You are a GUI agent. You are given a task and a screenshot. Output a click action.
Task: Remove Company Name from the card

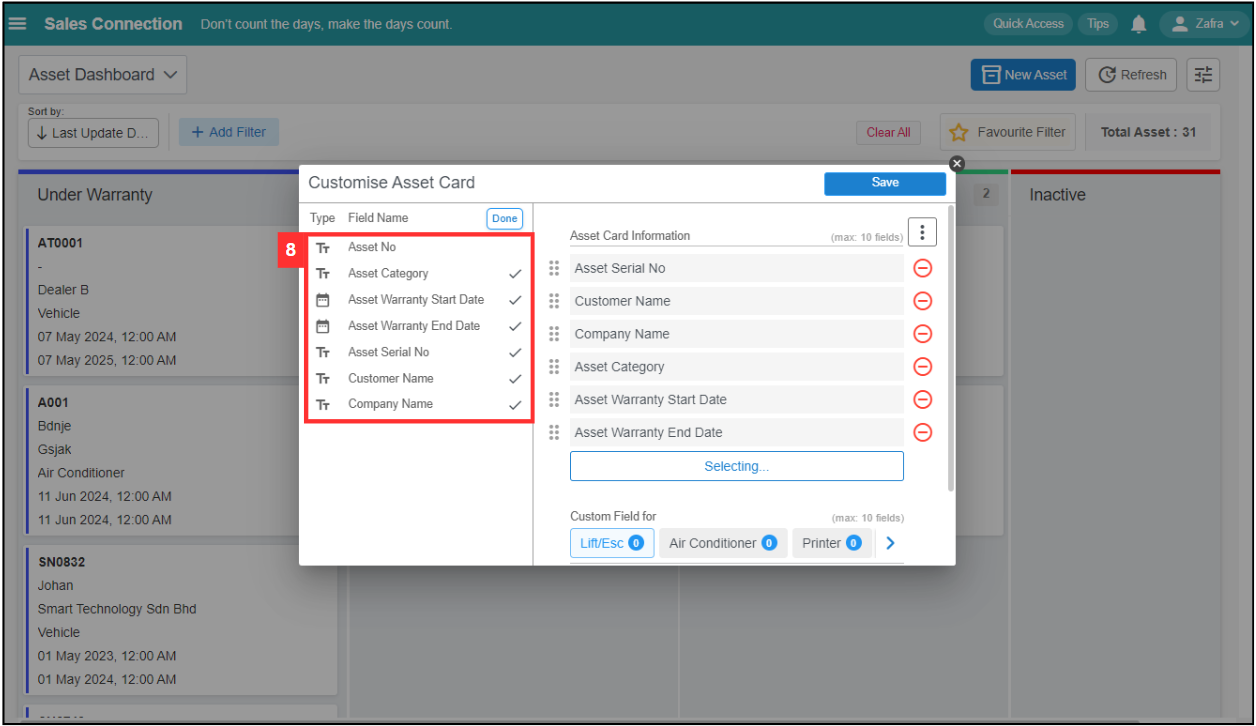[x=923, y=334]
